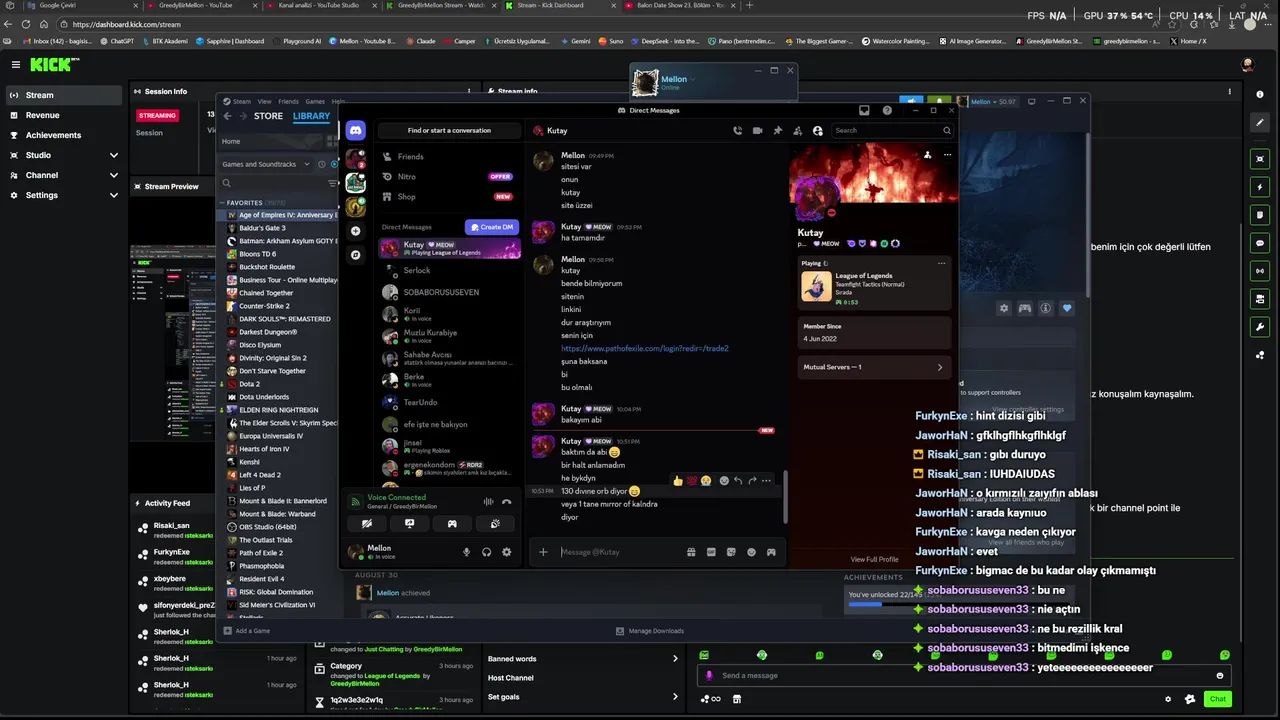Hide user profile panel in Discord header
Screen dimensions: 1280x720
click(818, 130)
